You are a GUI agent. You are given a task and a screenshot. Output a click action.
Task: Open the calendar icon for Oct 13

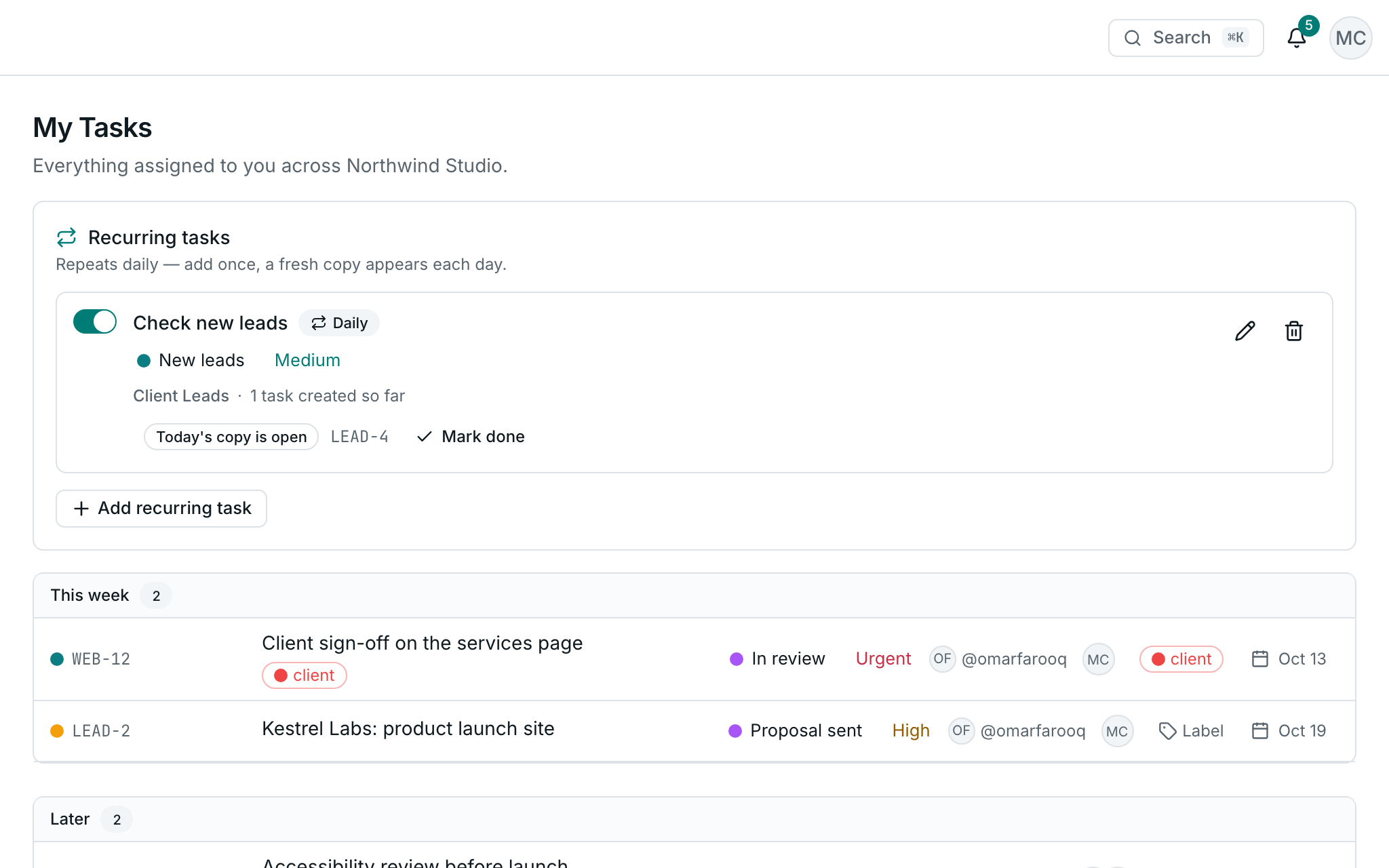[1260, 659]
